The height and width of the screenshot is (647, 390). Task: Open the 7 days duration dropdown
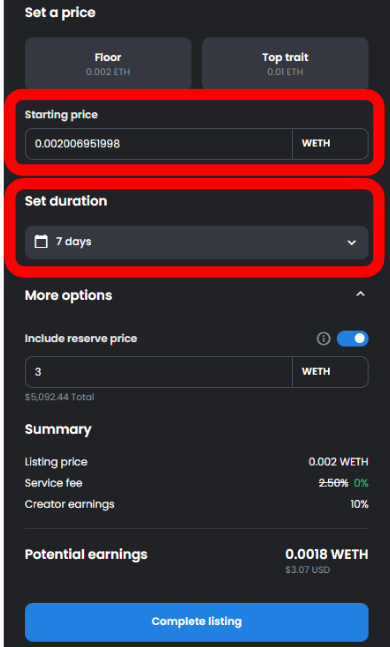196,242
